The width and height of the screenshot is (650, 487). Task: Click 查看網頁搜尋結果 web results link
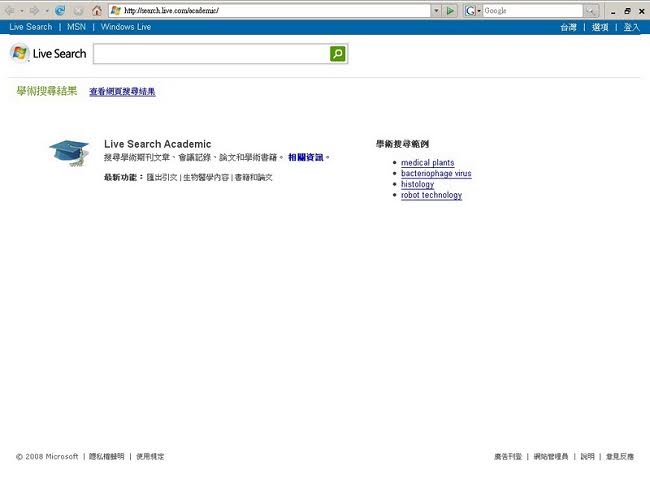[122, 92]
